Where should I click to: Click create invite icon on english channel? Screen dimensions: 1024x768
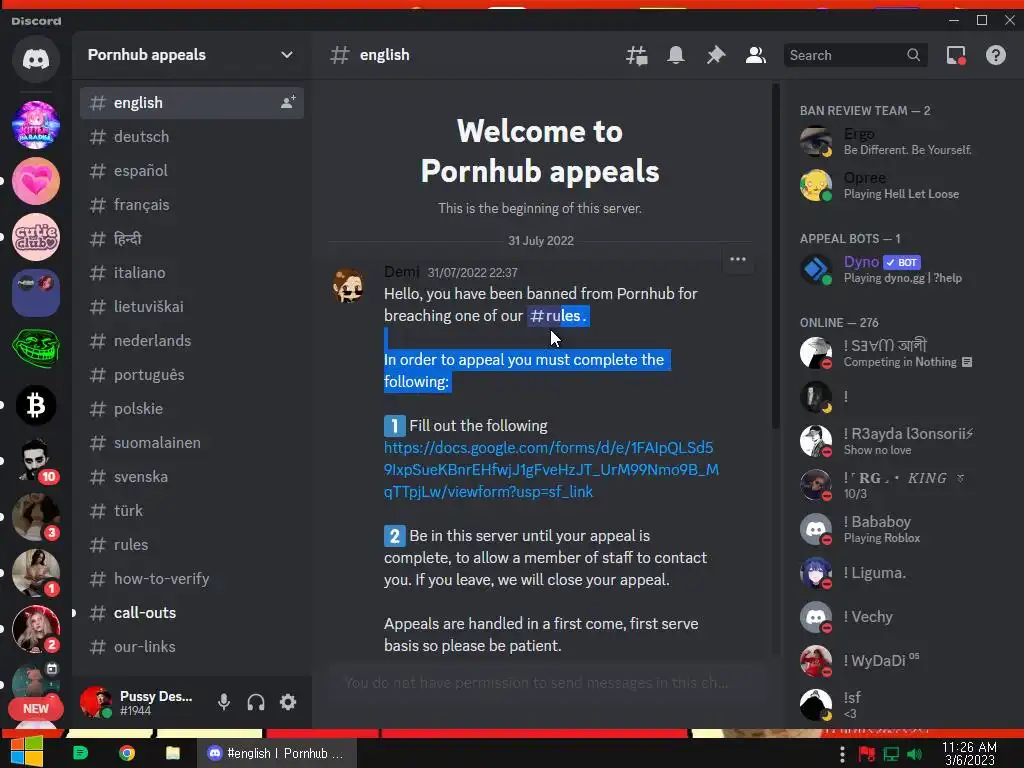click(x=288, y=103)
